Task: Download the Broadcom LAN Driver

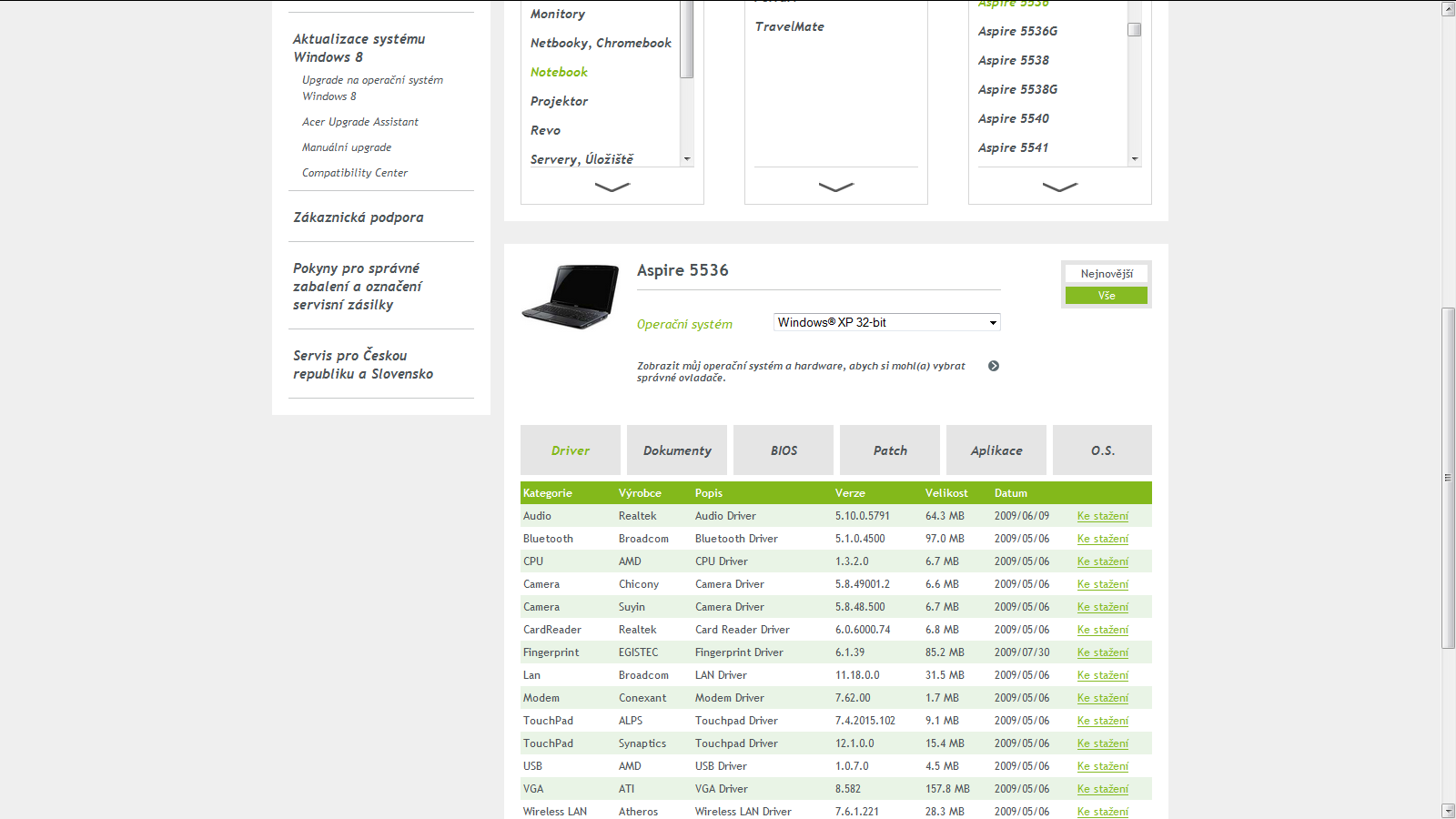Action: point(1103,675)
